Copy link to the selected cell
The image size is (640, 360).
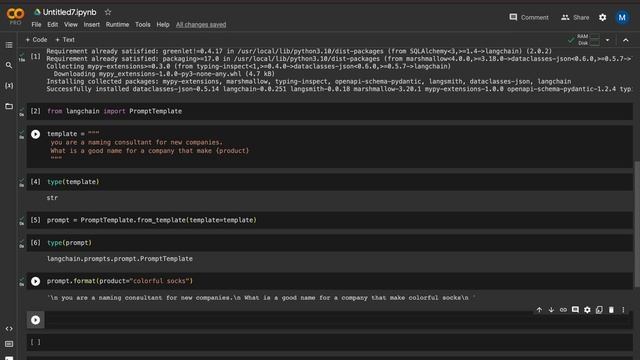(x=563, y=310)
